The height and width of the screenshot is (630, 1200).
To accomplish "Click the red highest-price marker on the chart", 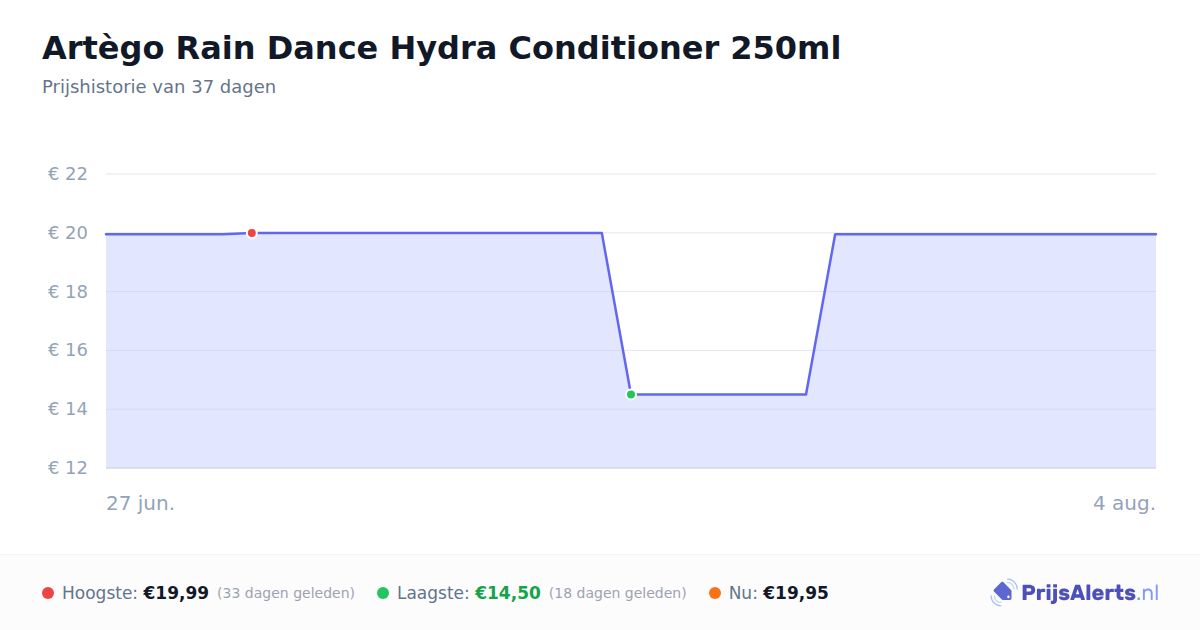I will coord(252,233).
